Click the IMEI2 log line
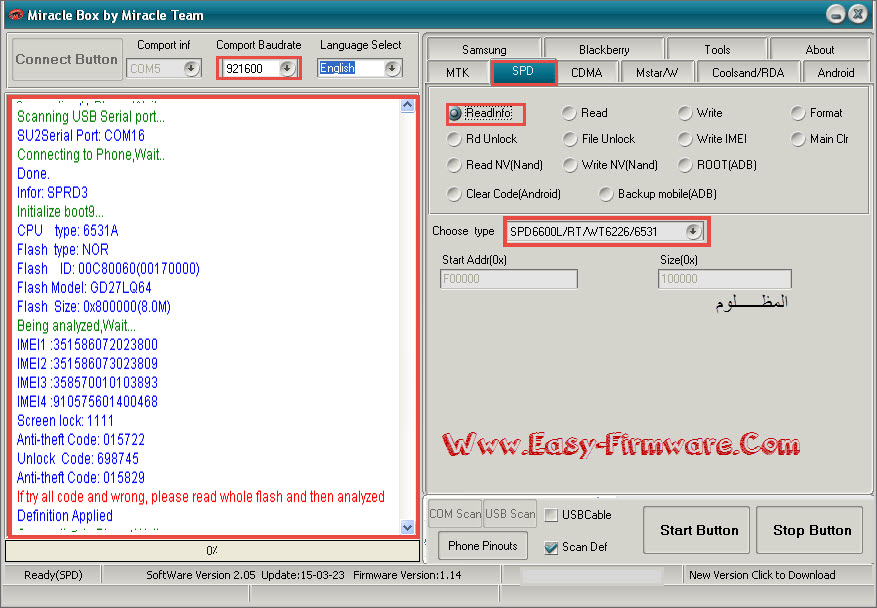 [87, 364]
